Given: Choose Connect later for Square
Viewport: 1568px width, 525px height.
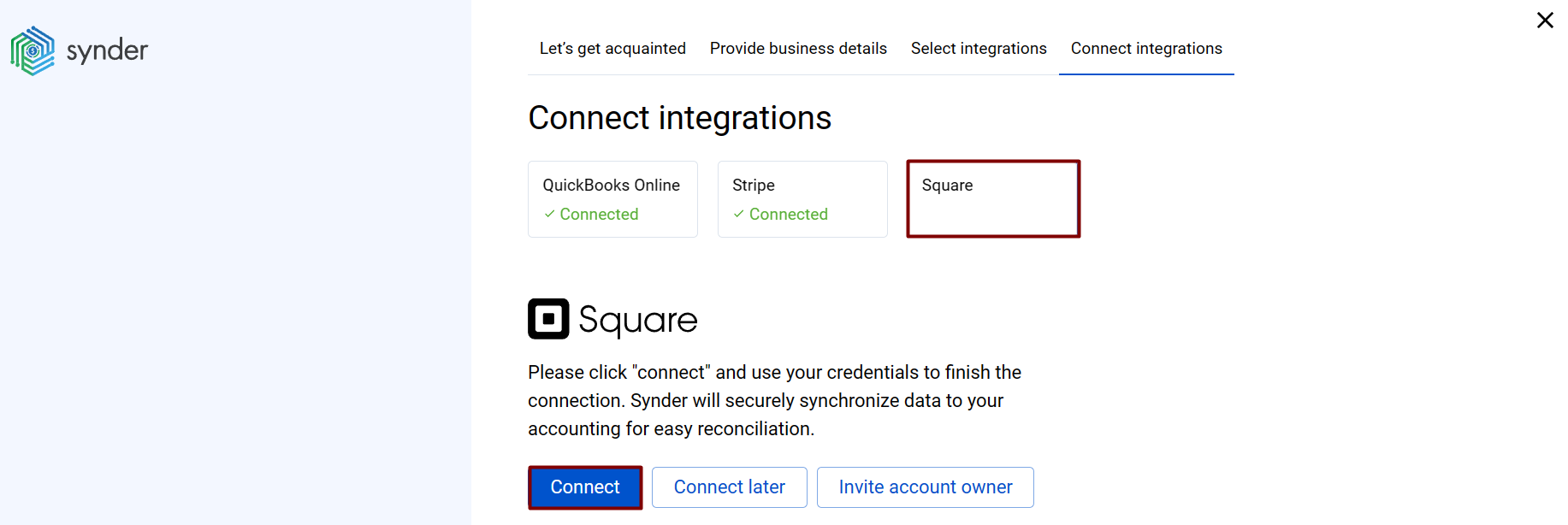Looking at the screenshot, I should (729, 487).
